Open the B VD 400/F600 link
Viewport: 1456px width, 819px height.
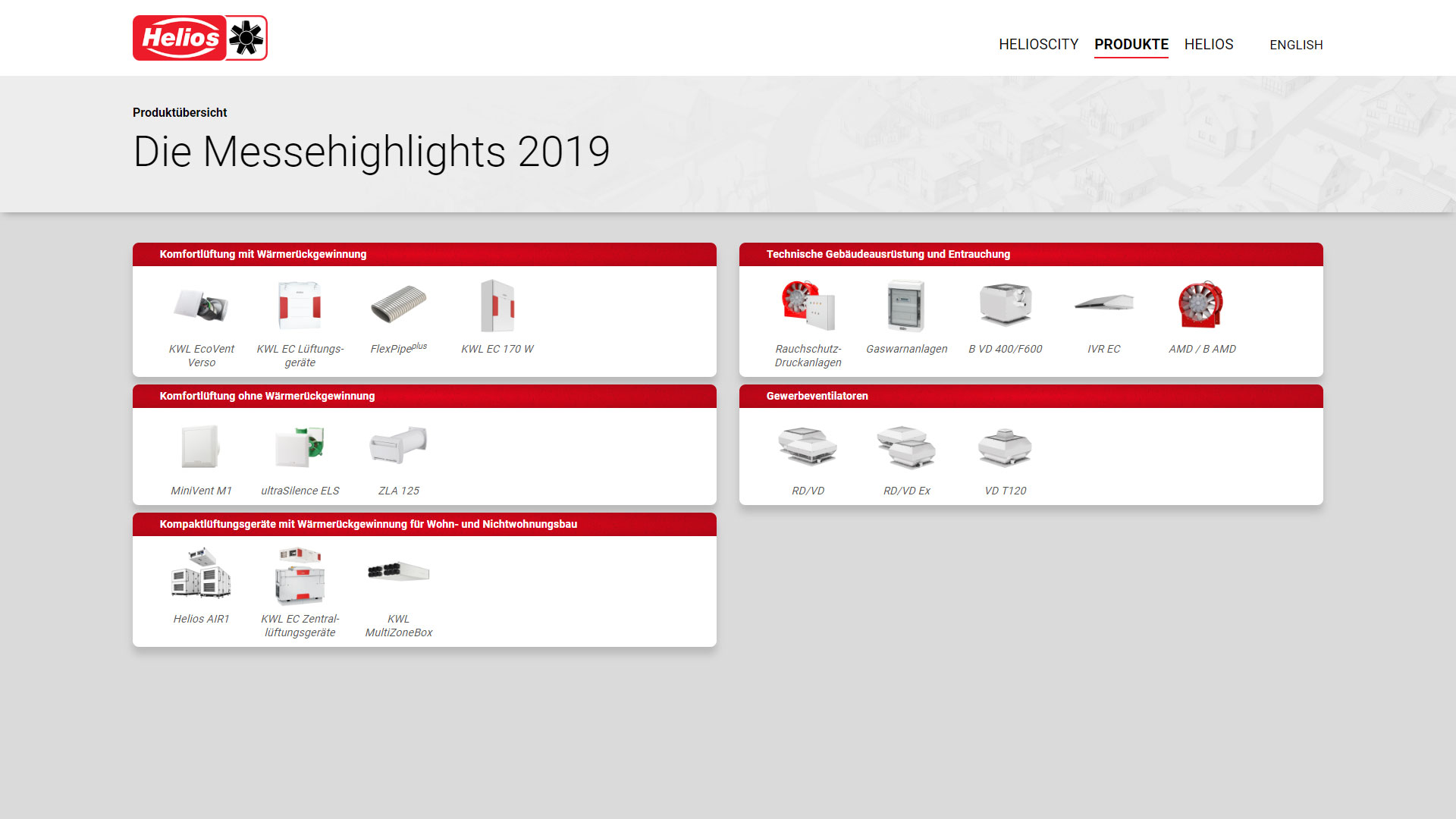pyautogui.click(x=1005, y=349)
